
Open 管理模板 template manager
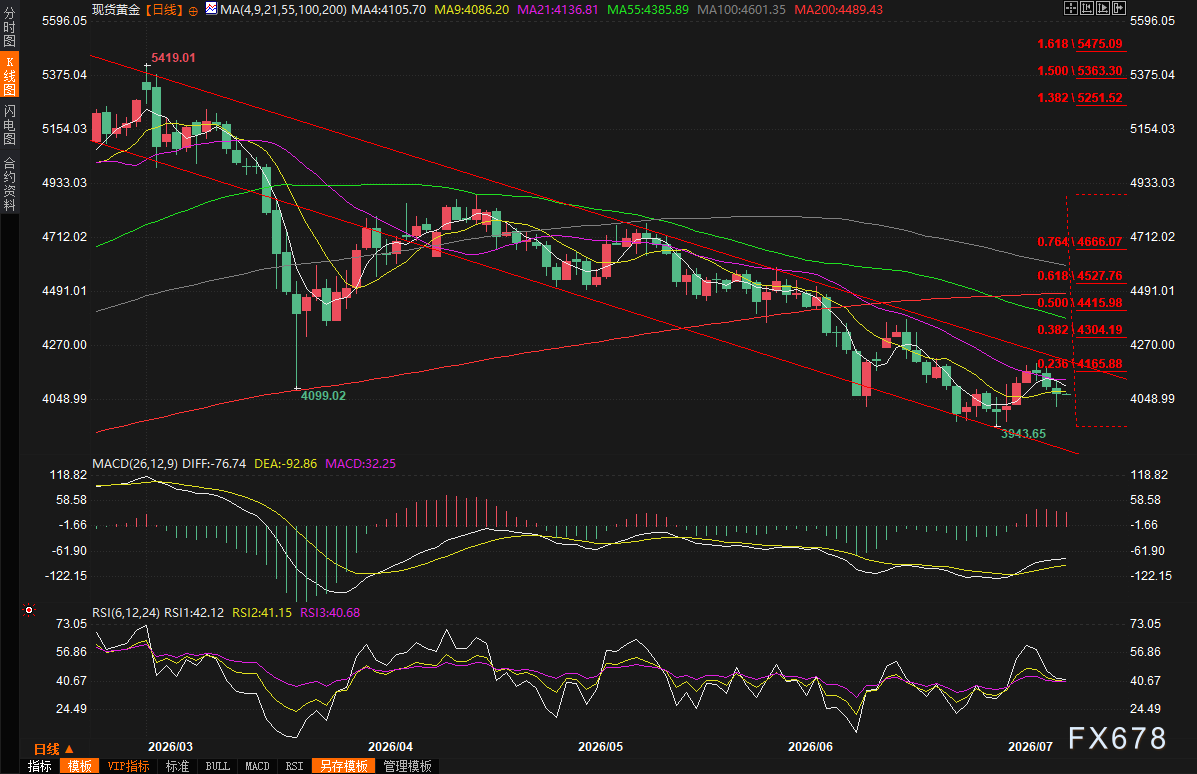click(408, 766)
